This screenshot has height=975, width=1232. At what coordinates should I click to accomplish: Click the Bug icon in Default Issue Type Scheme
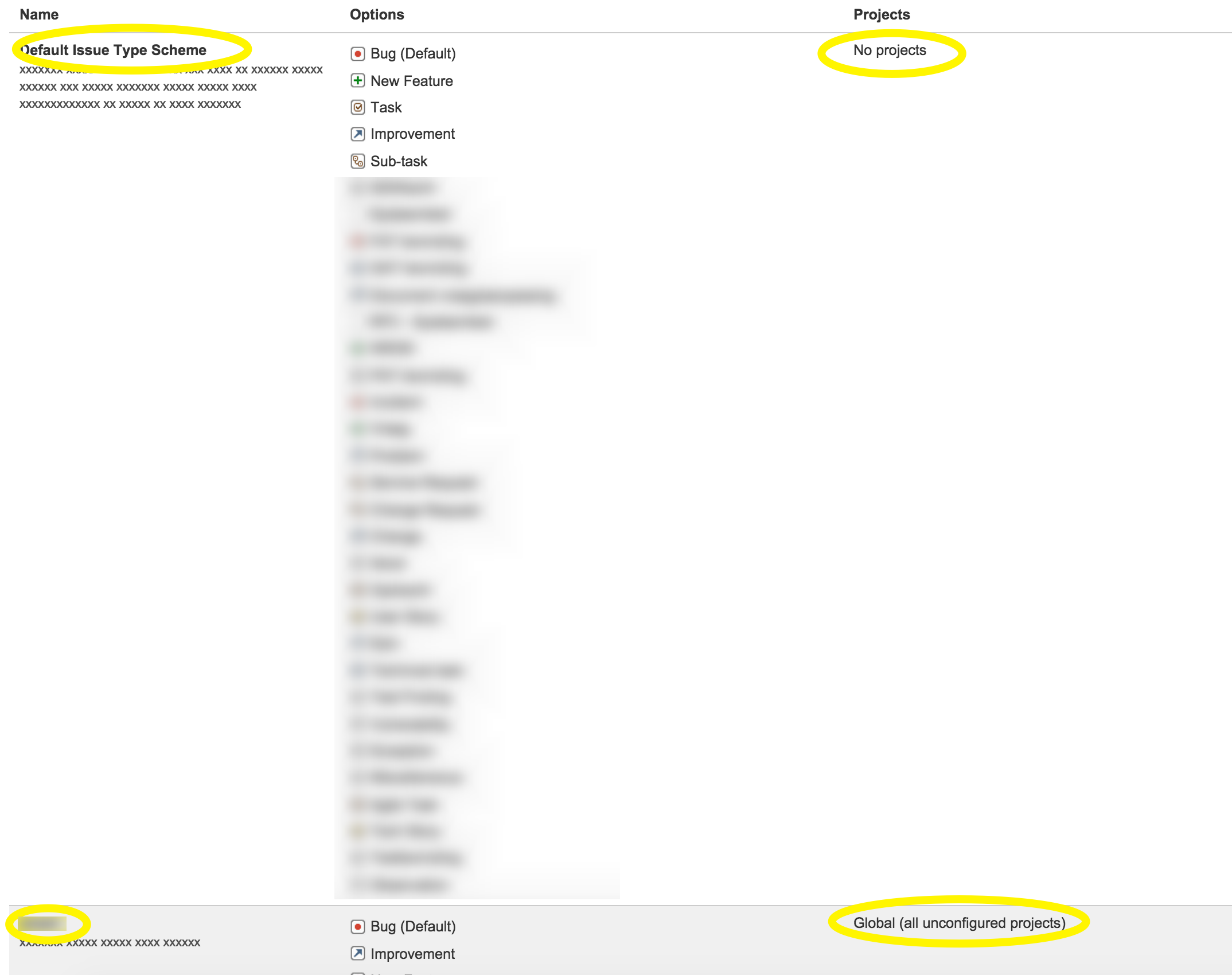pyautogui.click(x=357, y=54)
